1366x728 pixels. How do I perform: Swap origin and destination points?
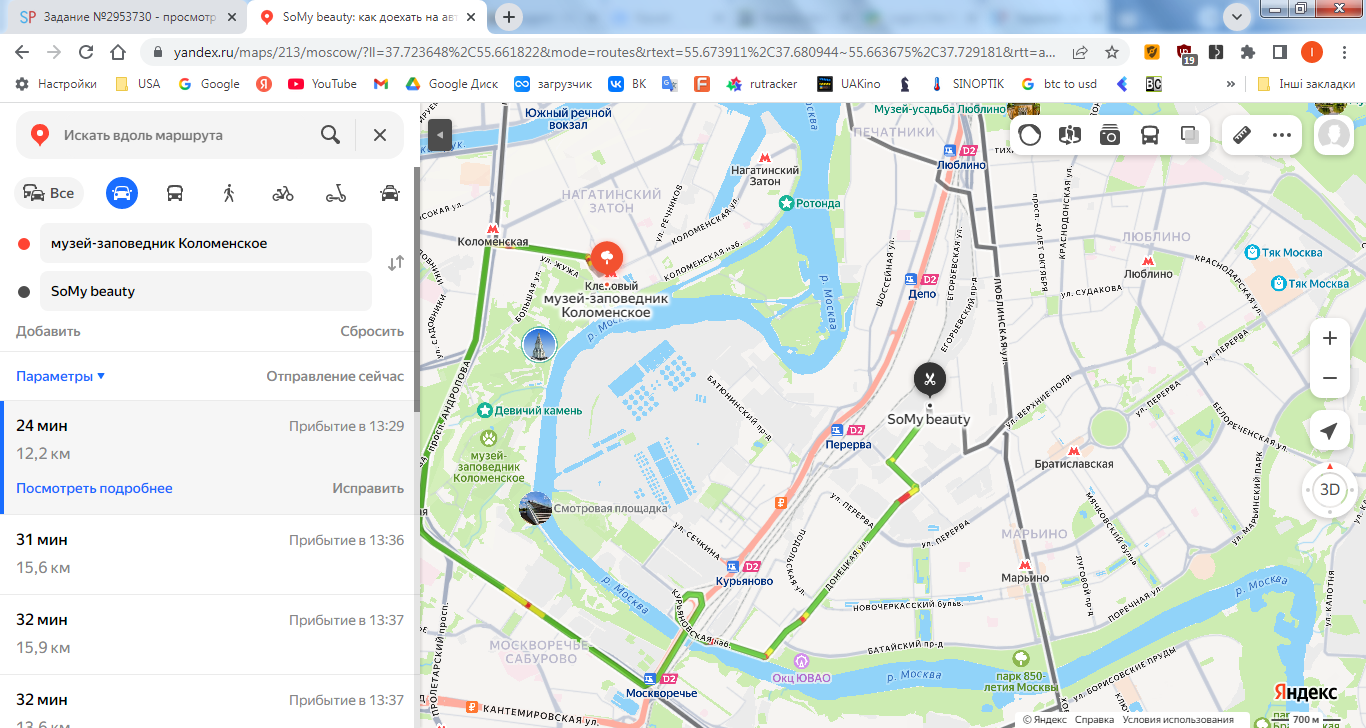396,263
